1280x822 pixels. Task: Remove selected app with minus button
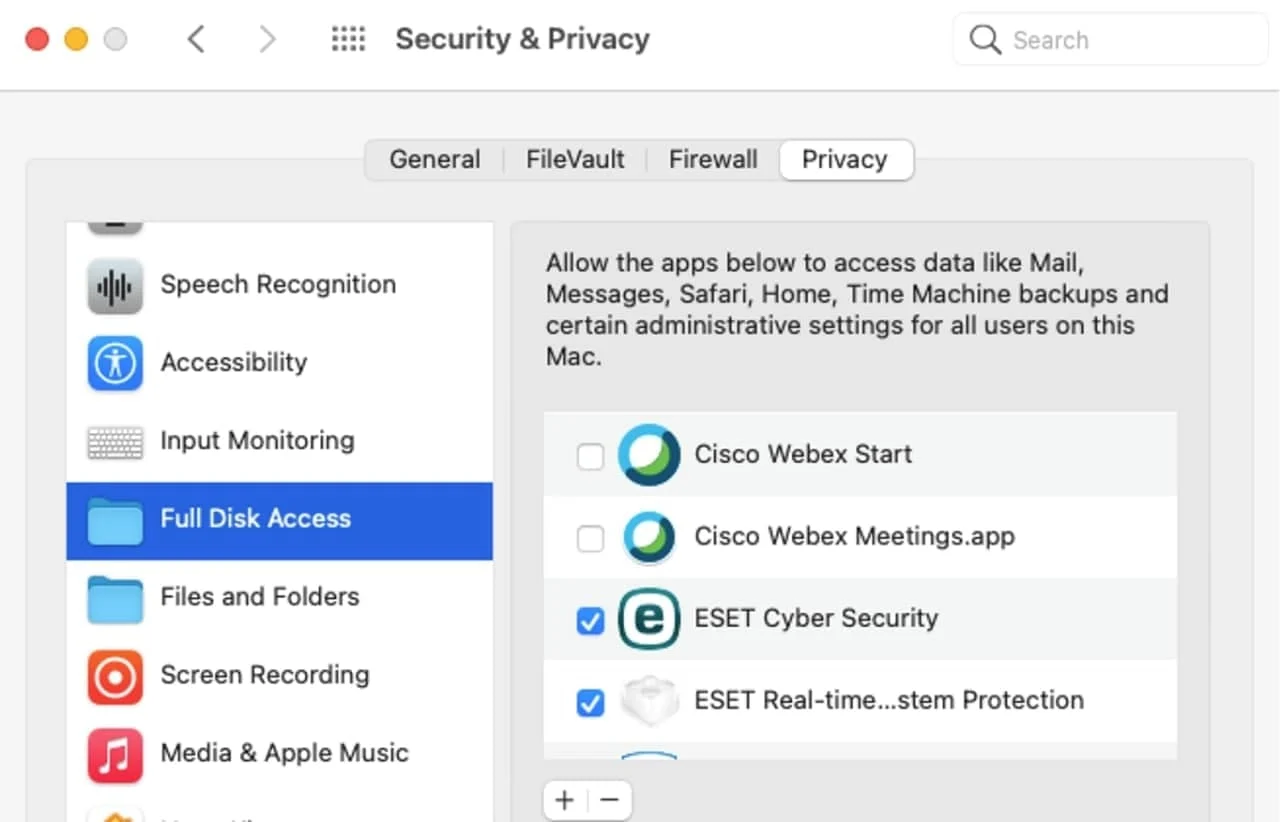point(610,800)
